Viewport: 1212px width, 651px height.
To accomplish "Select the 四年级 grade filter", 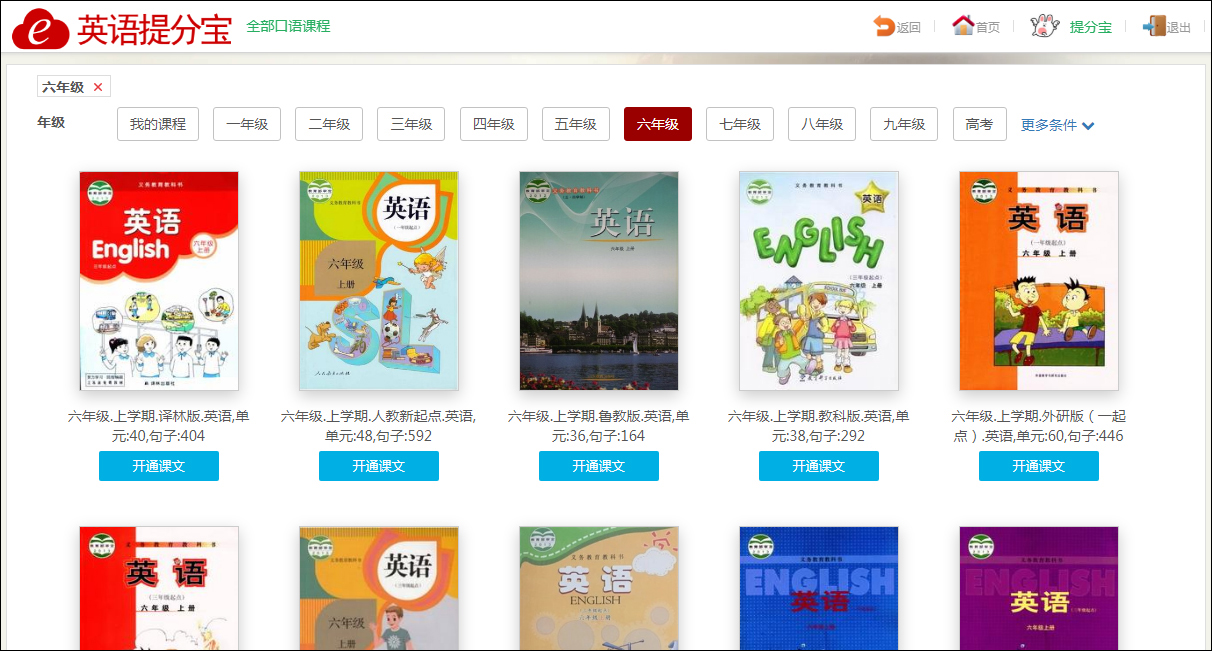I will [494, 124].
